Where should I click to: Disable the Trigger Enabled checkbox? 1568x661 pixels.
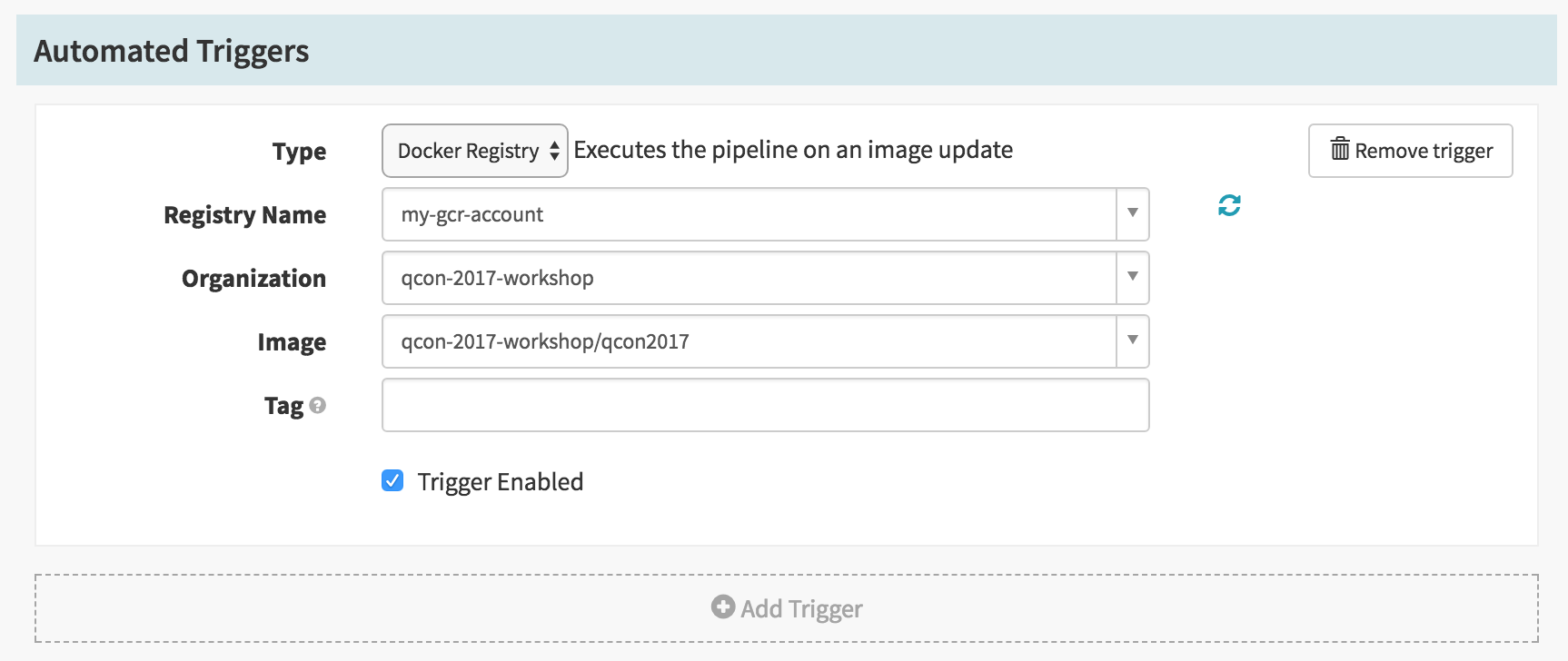pyautogui.click(x=392, y=481)
